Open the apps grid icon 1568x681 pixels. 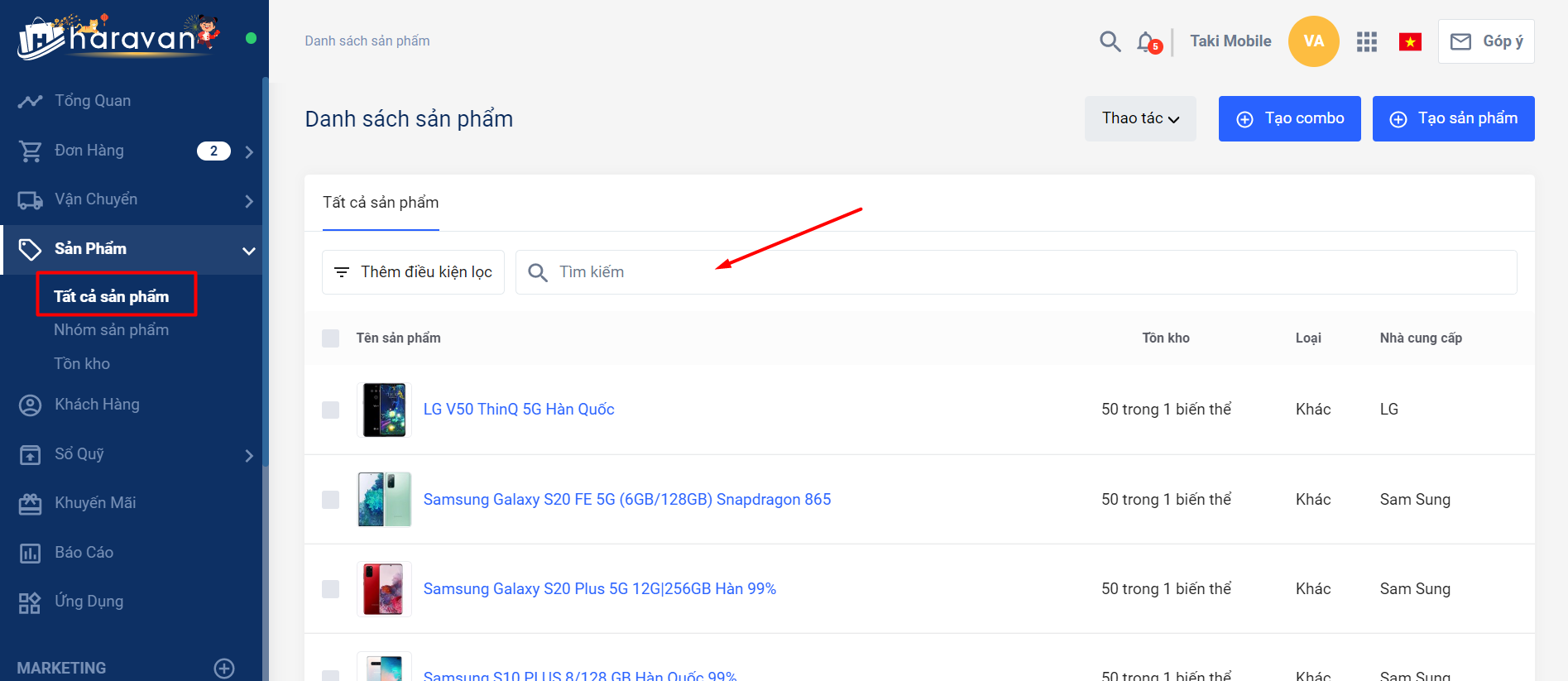coord(1366,41)
